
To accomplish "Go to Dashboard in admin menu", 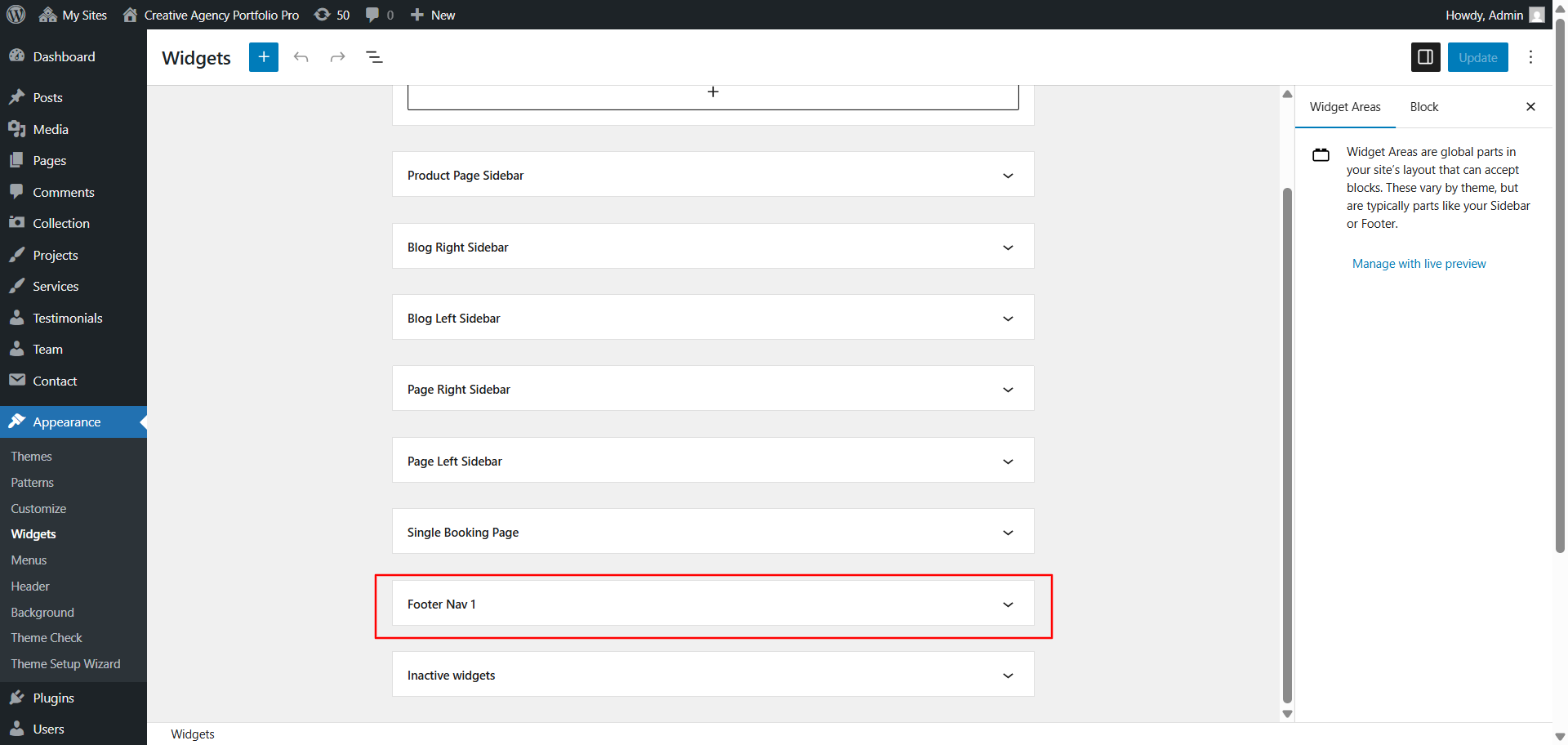I will coord(73,56).
